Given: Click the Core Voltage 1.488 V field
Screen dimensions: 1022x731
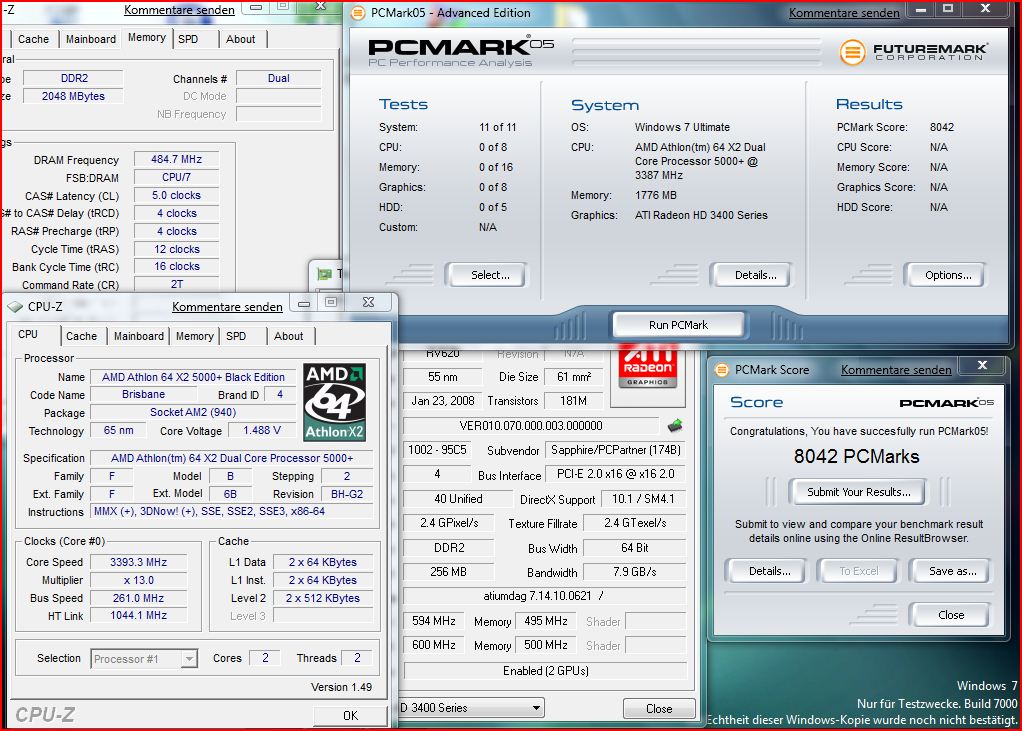Looking at the screenshot, I should coord(261,431).
